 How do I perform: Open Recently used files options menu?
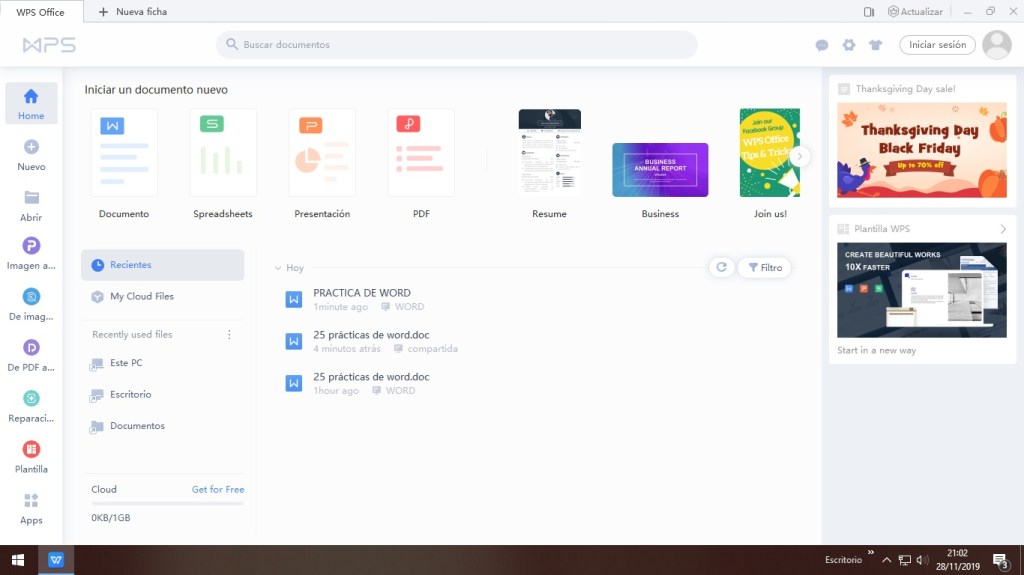click(229, 335)
